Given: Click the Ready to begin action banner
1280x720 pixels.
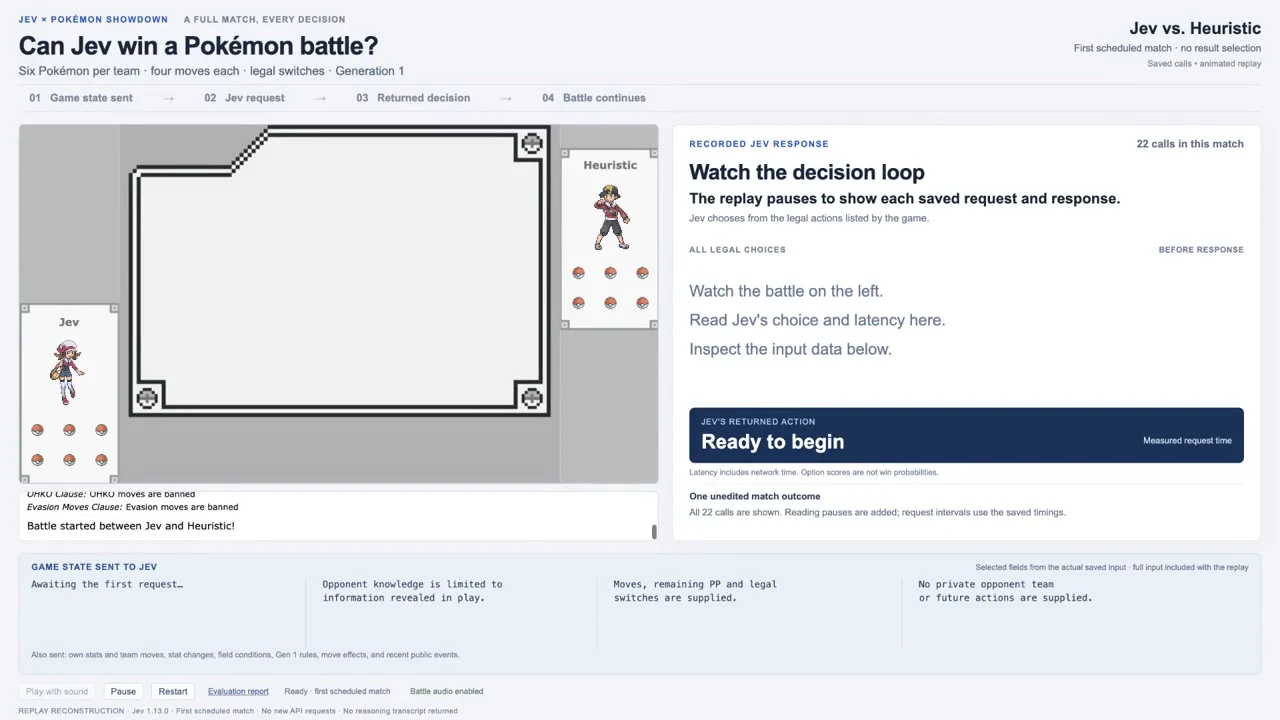Looking at the screenshot, I should (x=966, y=435).
